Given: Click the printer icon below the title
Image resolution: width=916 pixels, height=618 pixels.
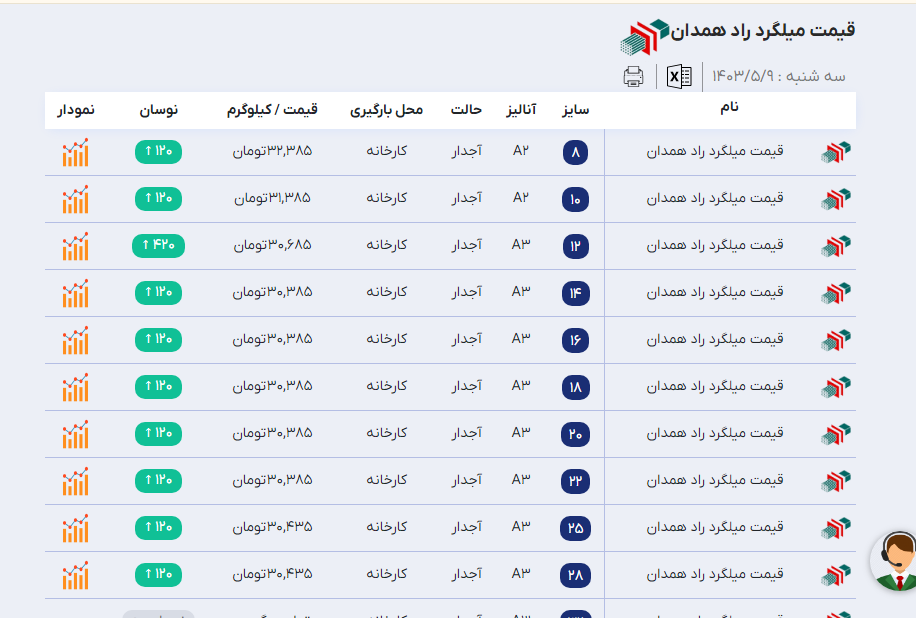Looking at the screenshot, I should (x=633, y=76).
